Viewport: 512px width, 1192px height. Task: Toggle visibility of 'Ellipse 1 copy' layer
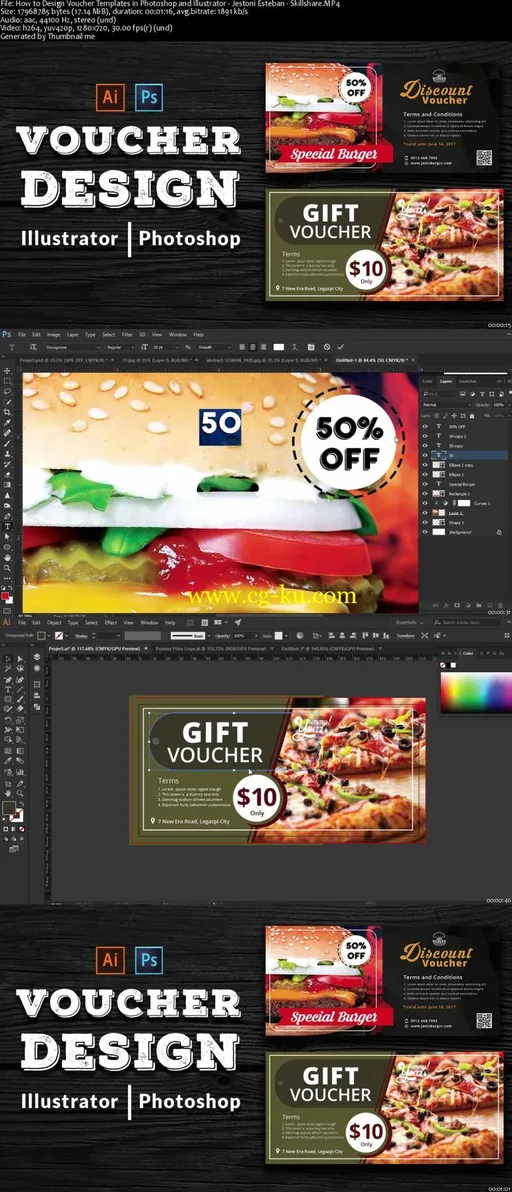425,465
